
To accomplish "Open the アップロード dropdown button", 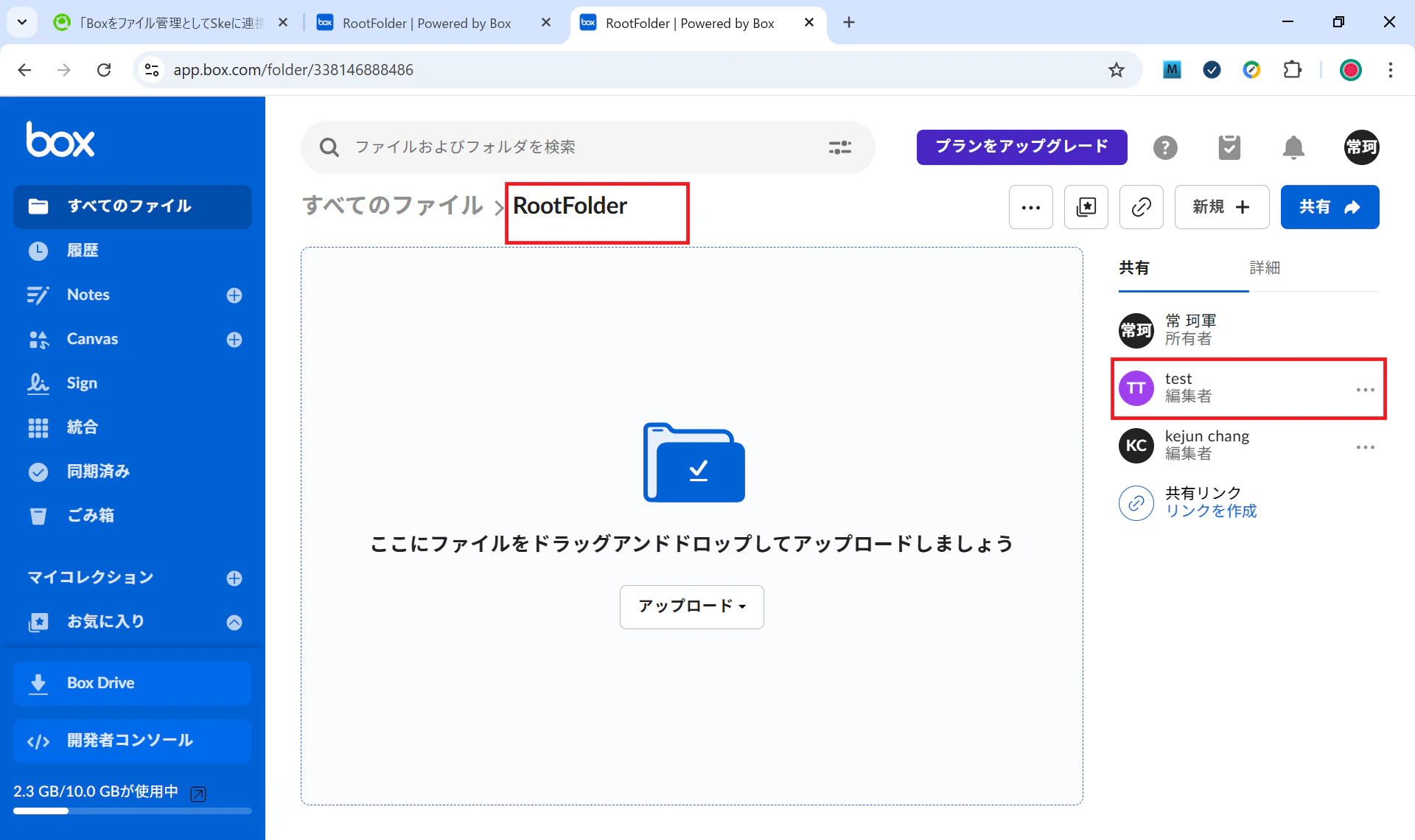I will 692,606.
